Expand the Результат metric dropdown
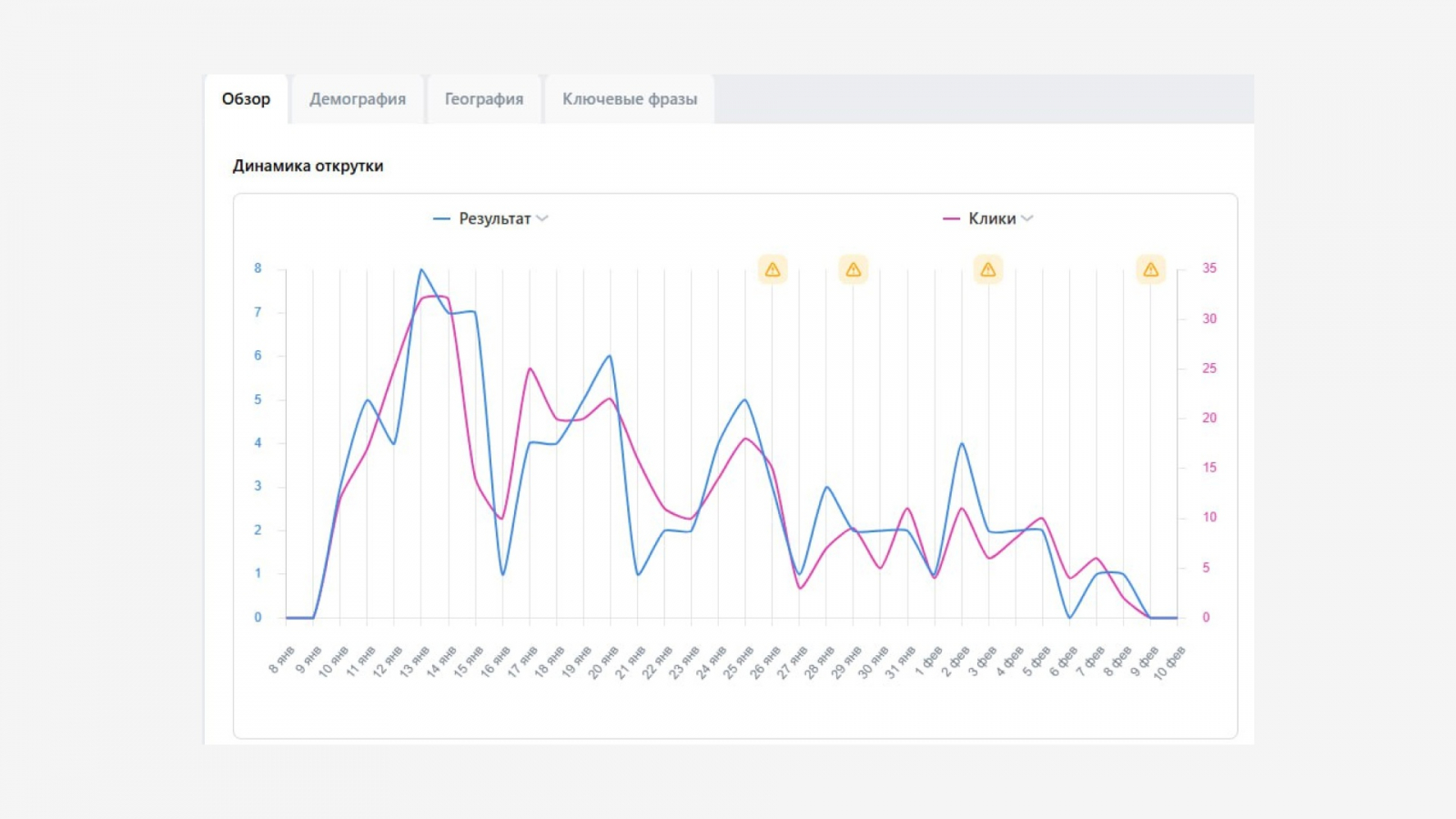The height and width of the screenshot is (819, 1456). [542, 218]
